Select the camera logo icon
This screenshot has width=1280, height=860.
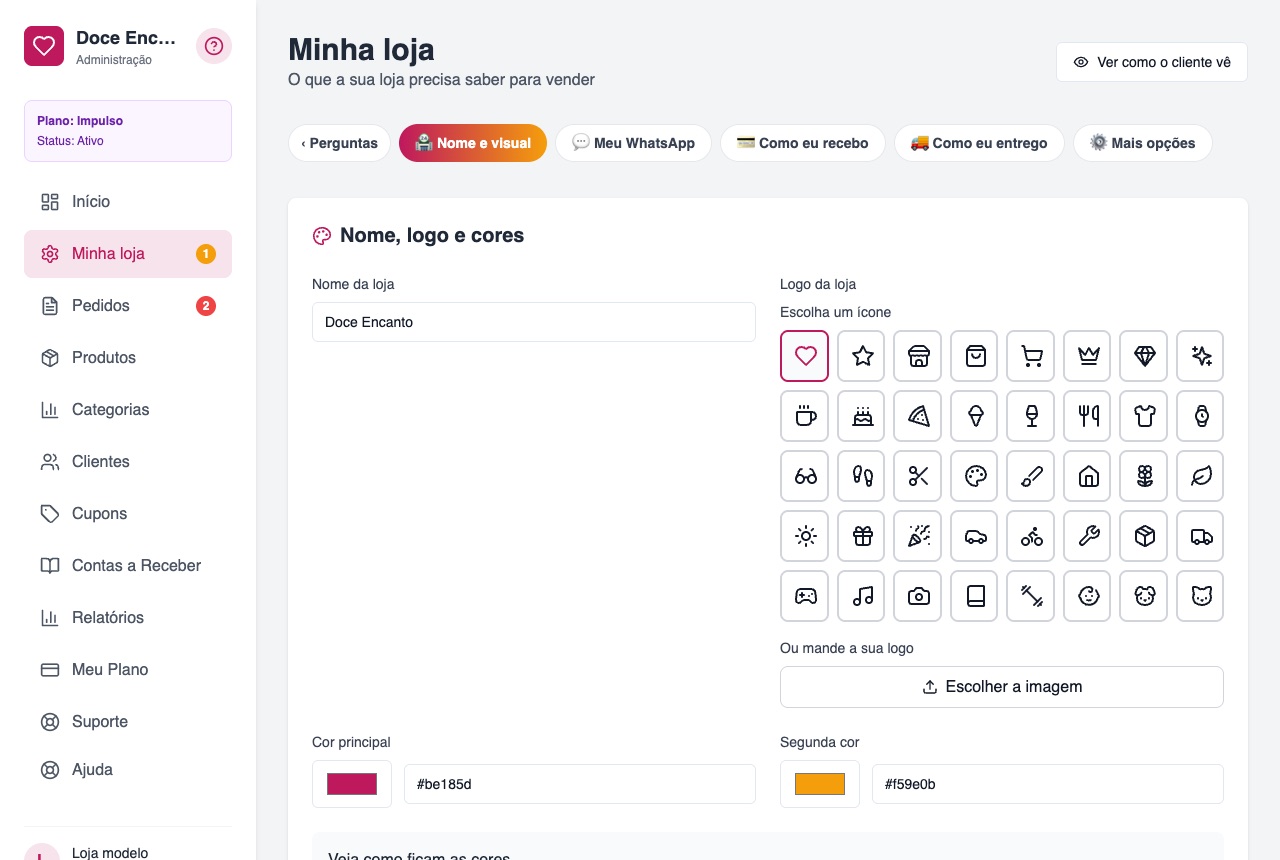[918, 596]
